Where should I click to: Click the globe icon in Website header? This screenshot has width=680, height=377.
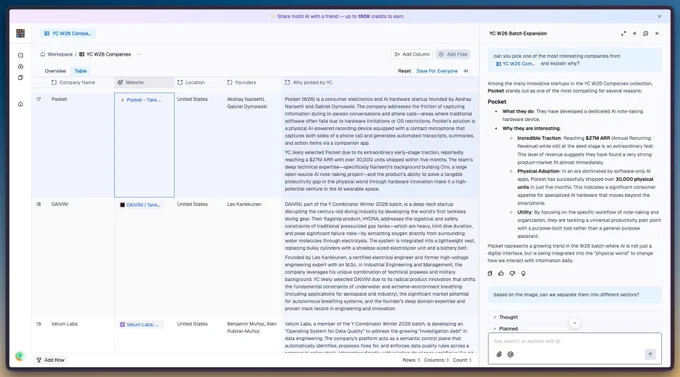tap(120, 82)
